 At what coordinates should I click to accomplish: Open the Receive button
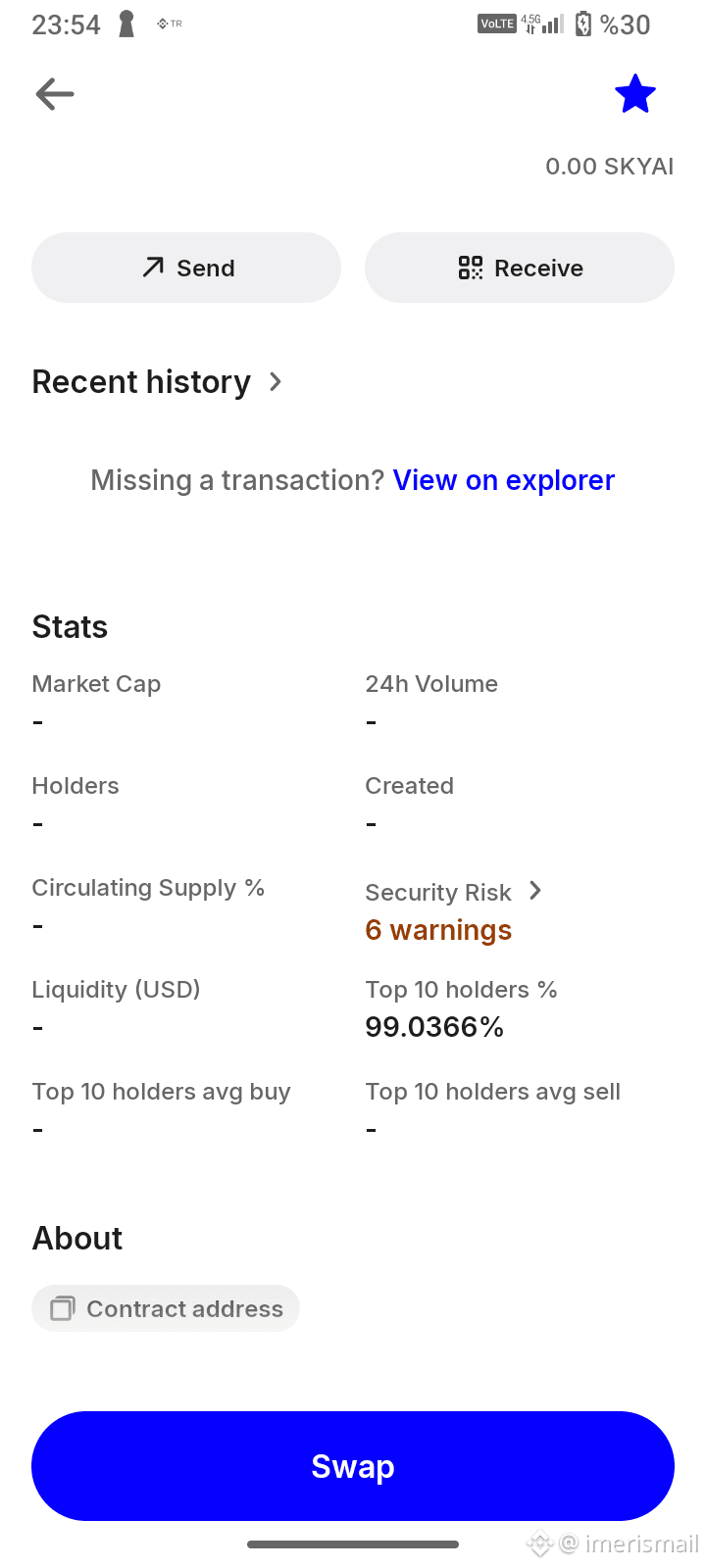[520, 268]
